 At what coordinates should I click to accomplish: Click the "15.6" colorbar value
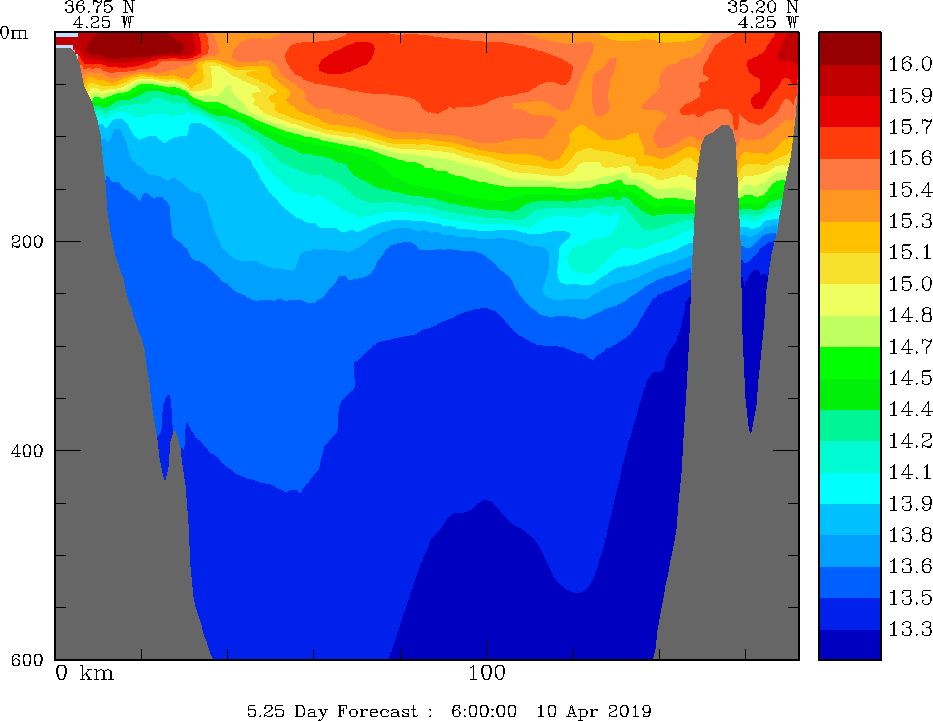tap(910, 158)
